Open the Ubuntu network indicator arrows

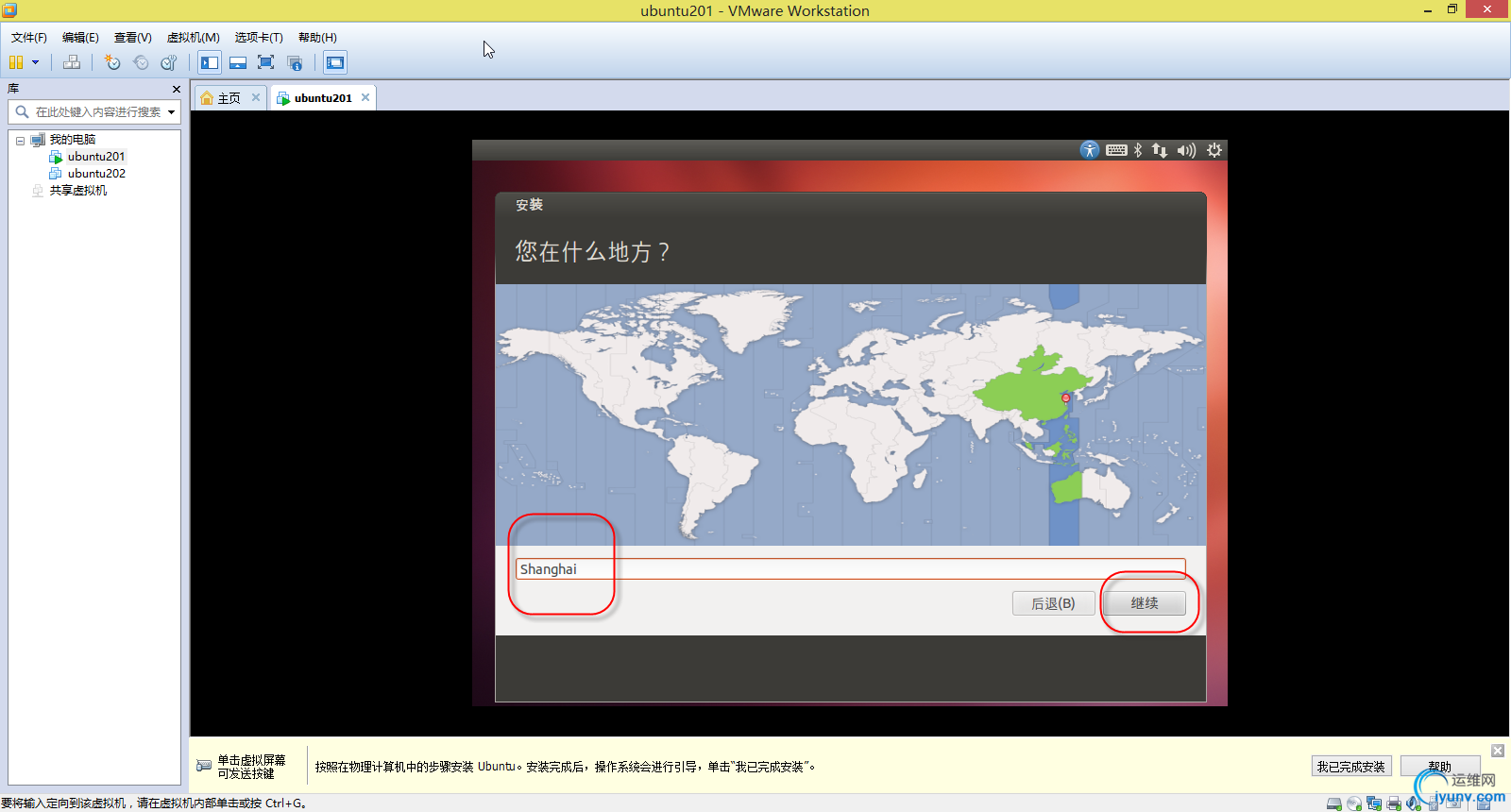pos(1160,150)
